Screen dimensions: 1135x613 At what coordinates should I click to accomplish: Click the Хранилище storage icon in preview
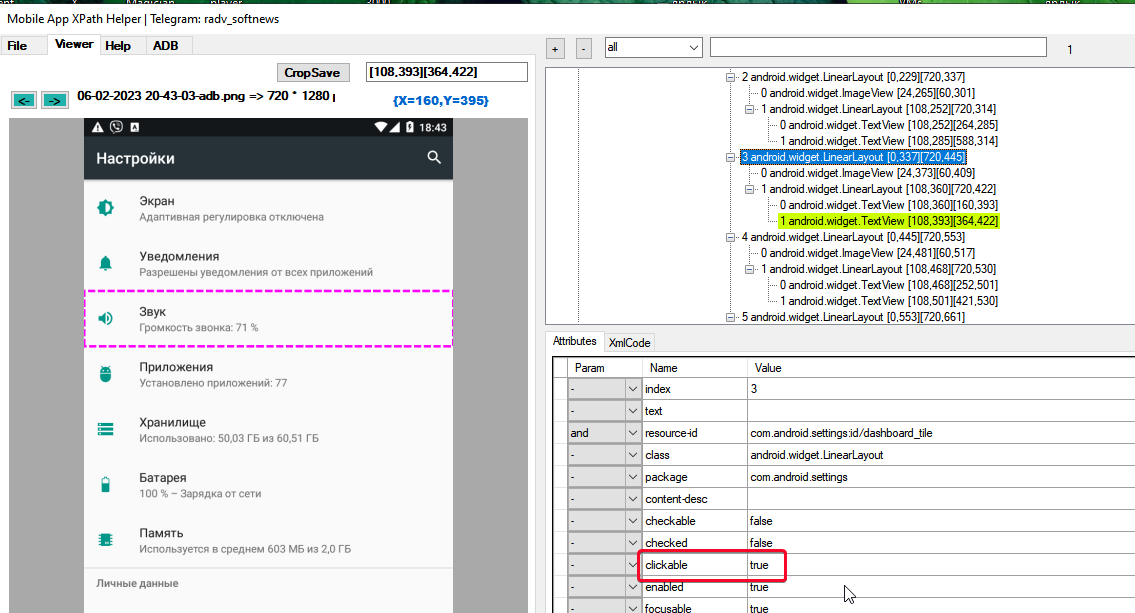tap(106, 429)
